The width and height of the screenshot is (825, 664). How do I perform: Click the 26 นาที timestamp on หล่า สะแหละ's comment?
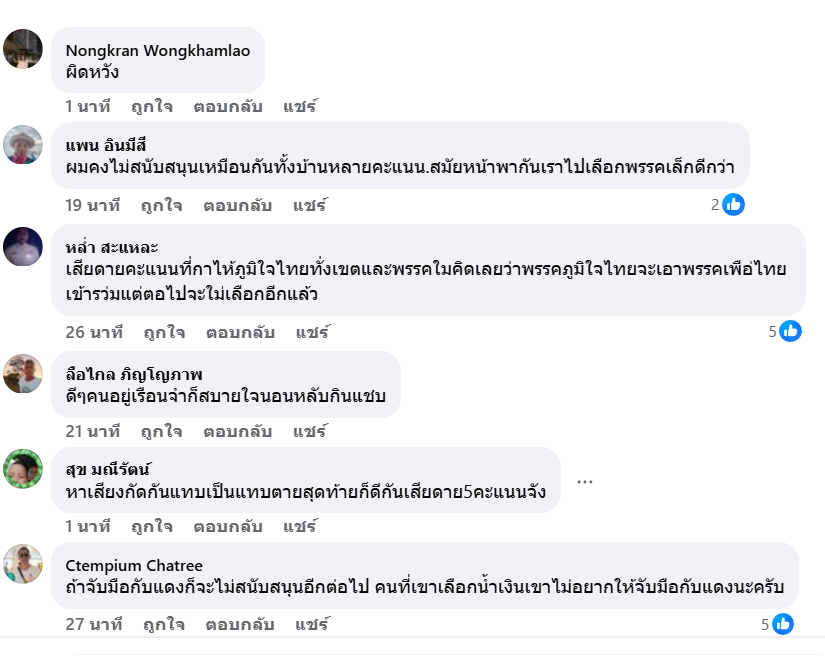(94, 331)
